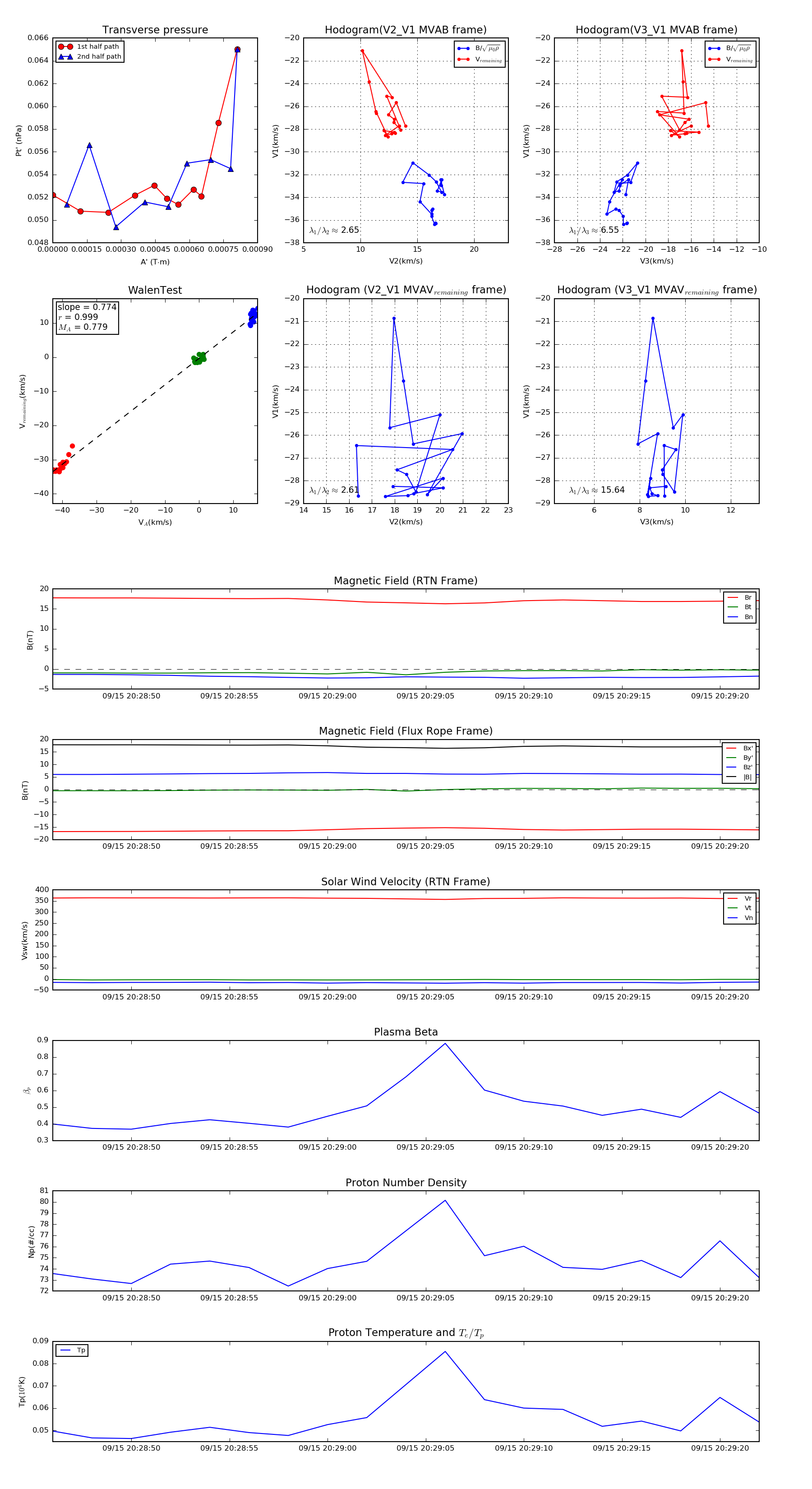Click 'Bt' legend entry
The image size is (812, 1489).
pos(740,607)
